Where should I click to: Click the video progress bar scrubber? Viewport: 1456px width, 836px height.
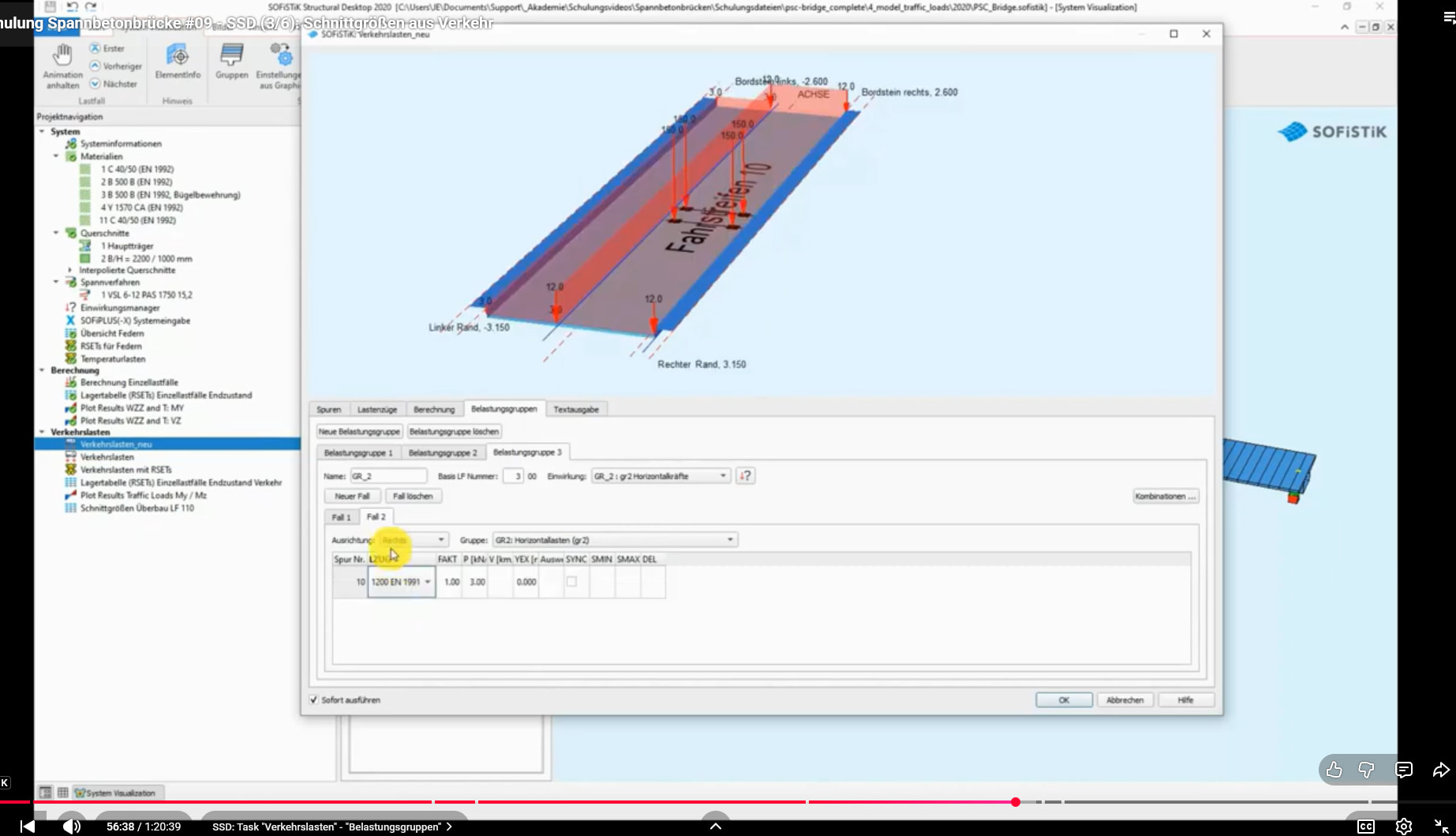click(1016, 802)
